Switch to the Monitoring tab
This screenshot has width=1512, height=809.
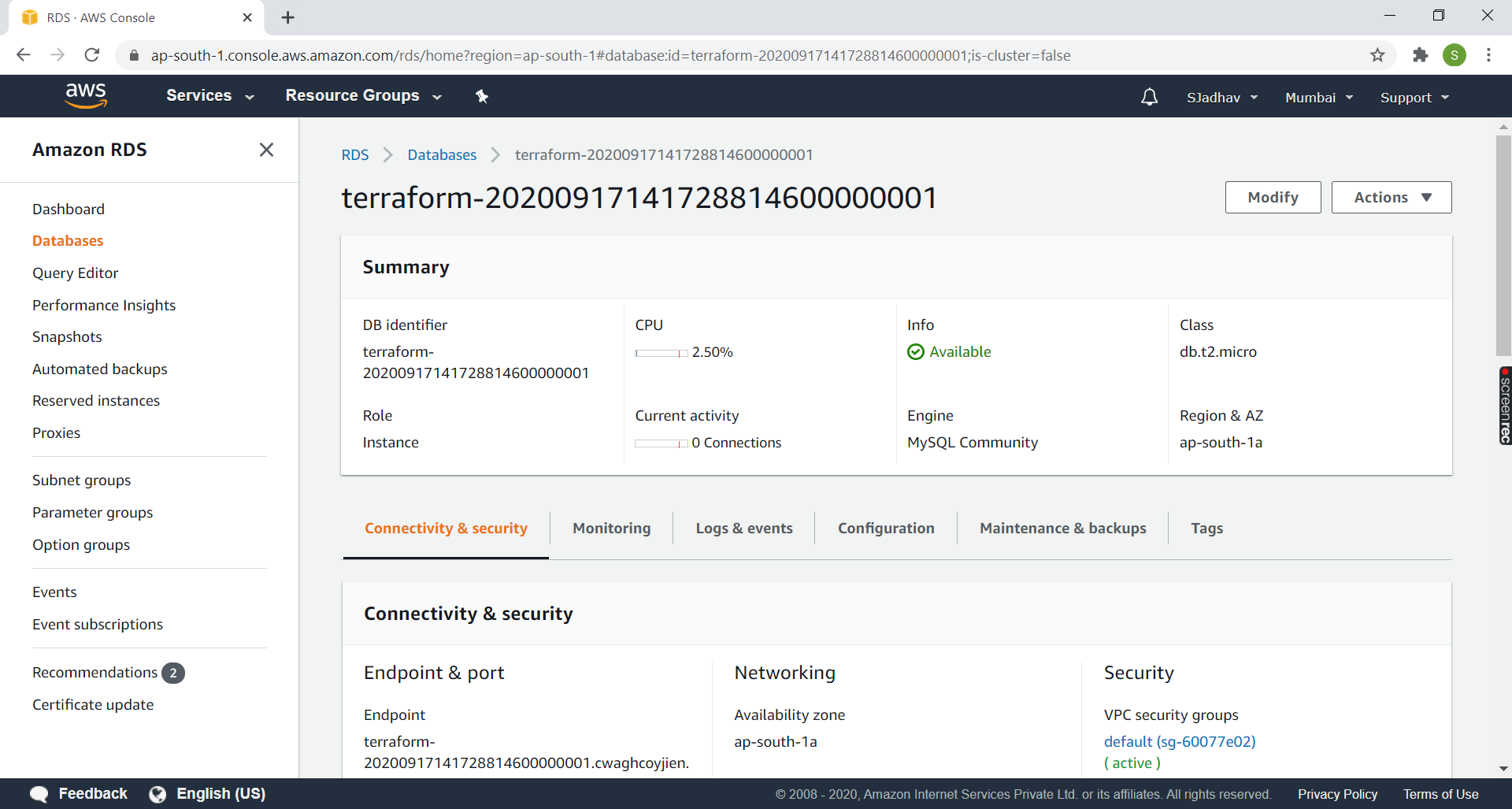click(611, 528)
